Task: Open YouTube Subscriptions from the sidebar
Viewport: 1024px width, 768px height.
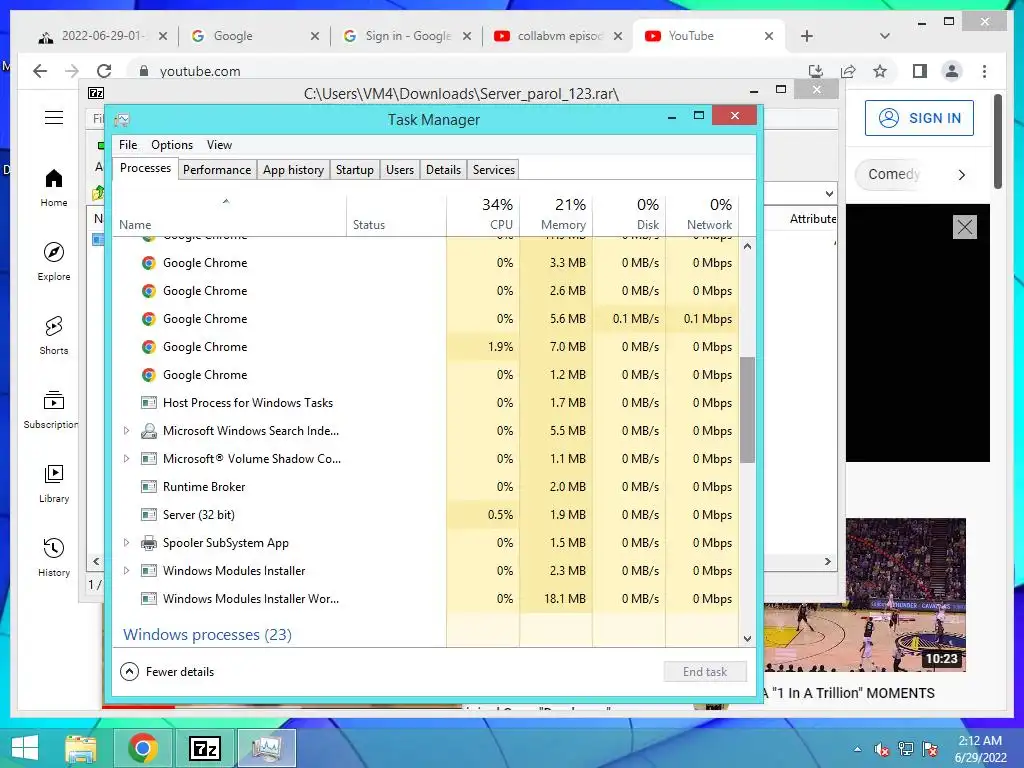Action: [x=52, y=409]
